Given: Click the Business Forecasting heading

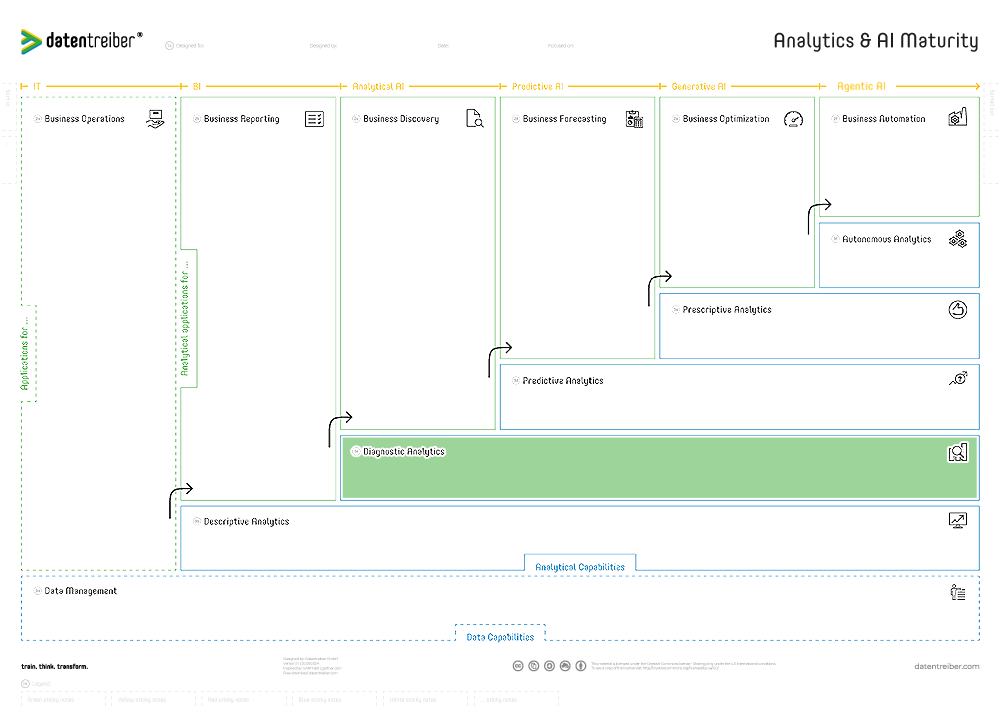Looking at the screenshot, I should pos(564,119).
